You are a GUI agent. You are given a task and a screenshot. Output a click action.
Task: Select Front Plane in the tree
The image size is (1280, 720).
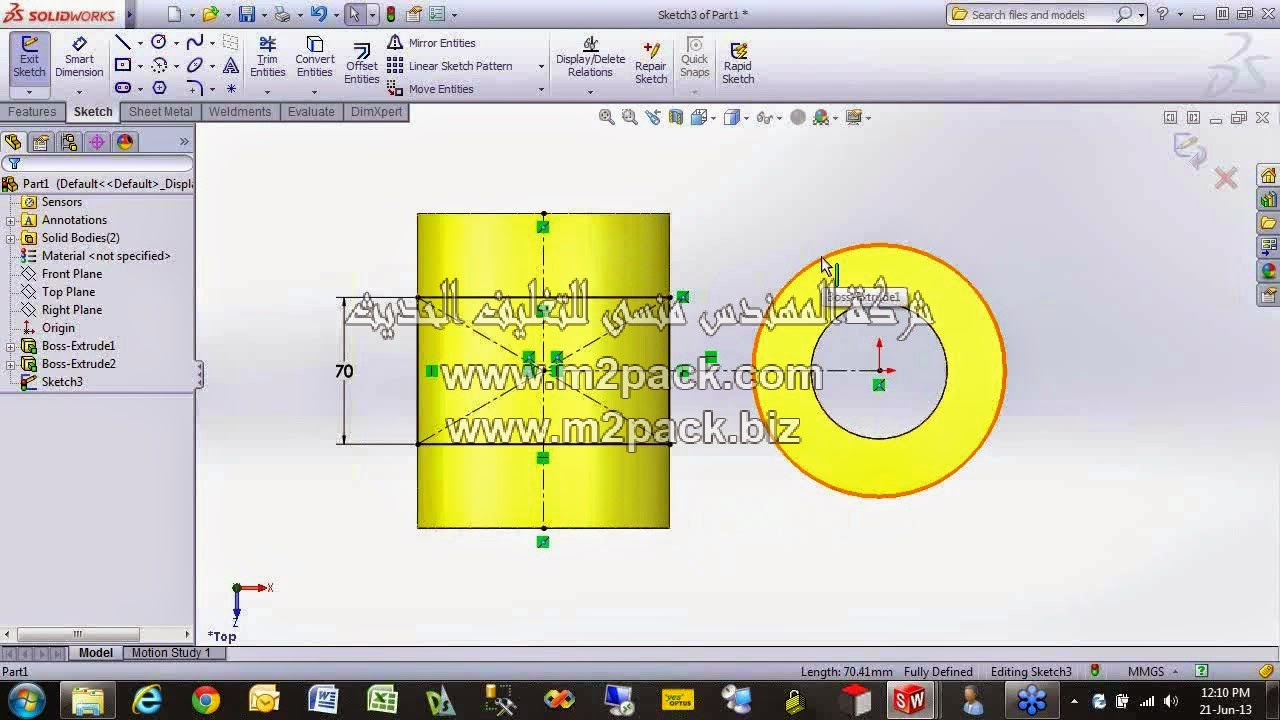[71, 274]
